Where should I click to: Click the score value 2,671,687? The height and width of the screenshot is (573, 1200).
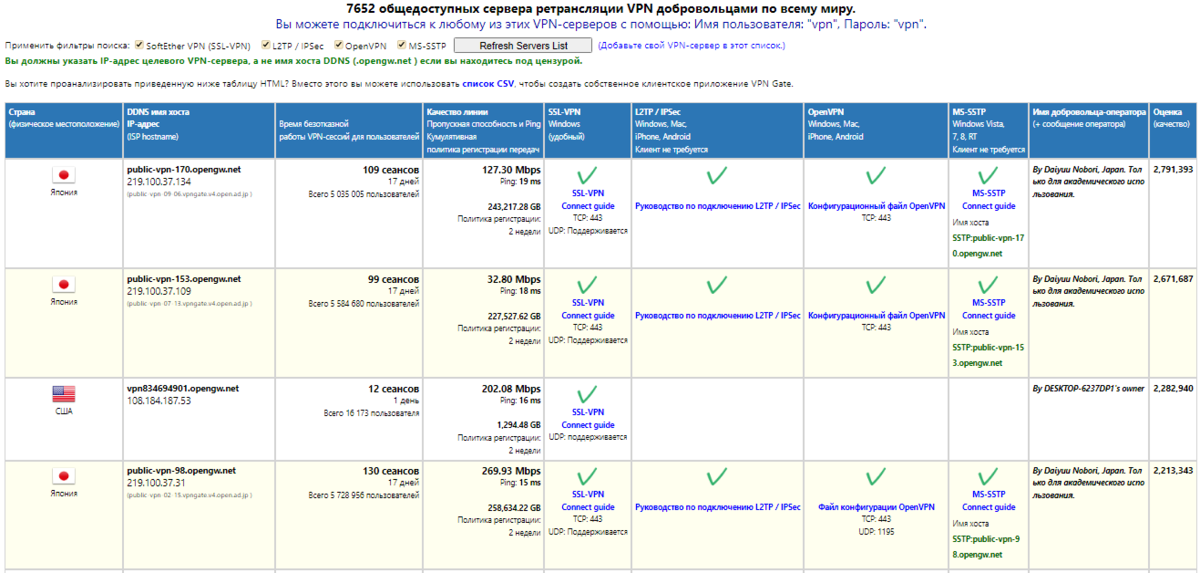click(x=1173, y=279)
